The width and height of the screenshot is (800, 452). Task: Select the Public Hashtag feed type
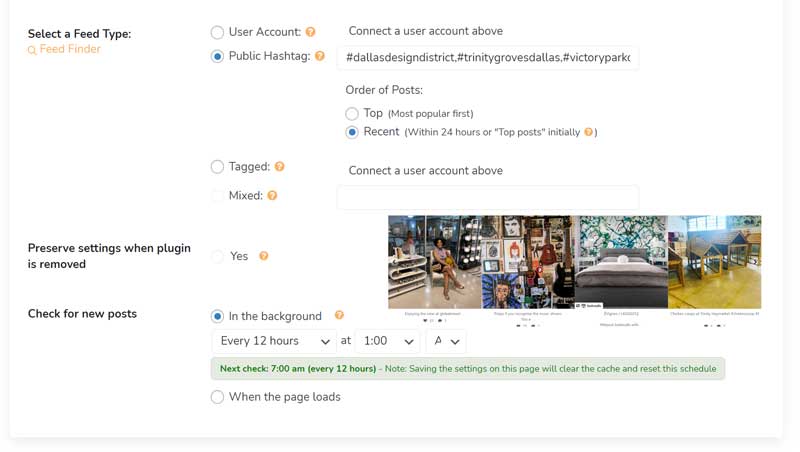217,56
